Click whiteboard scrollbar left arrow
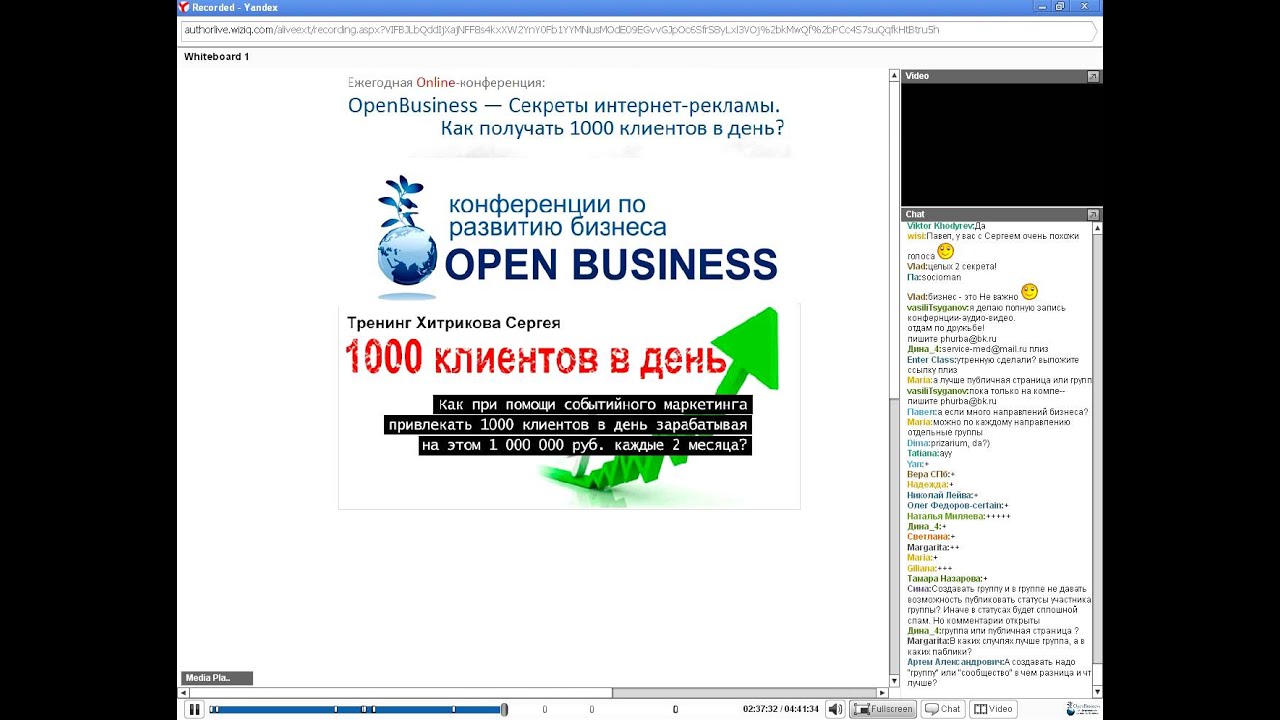The image size is (1280, 720). tap(183, 692)
